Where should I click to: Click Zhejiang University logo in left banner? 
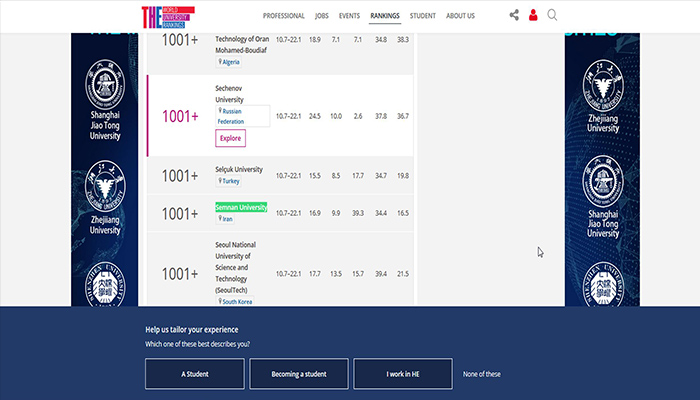(105, 186)
